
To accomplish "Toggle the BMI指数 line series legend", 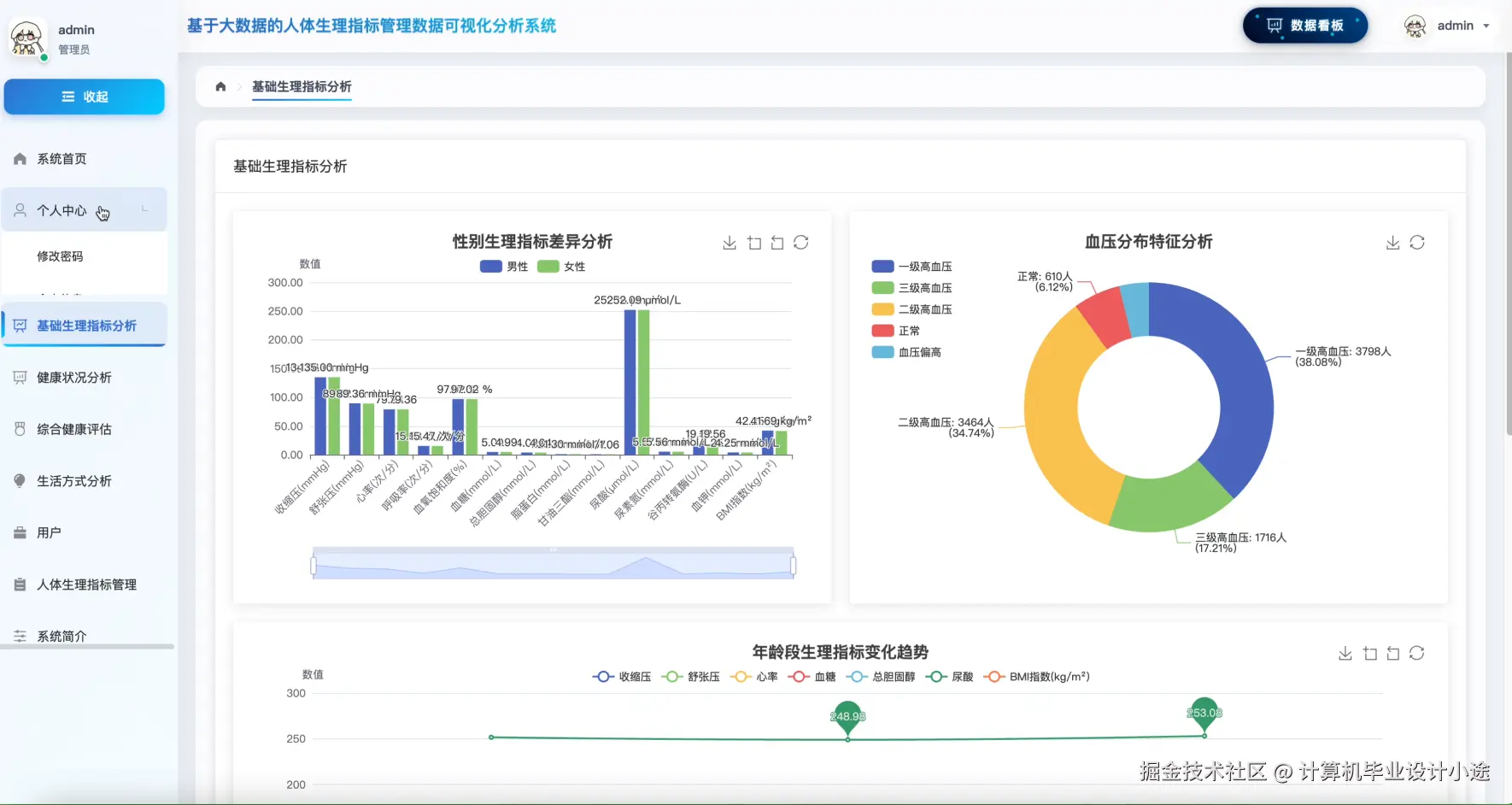I will (x=1036, y=677).
